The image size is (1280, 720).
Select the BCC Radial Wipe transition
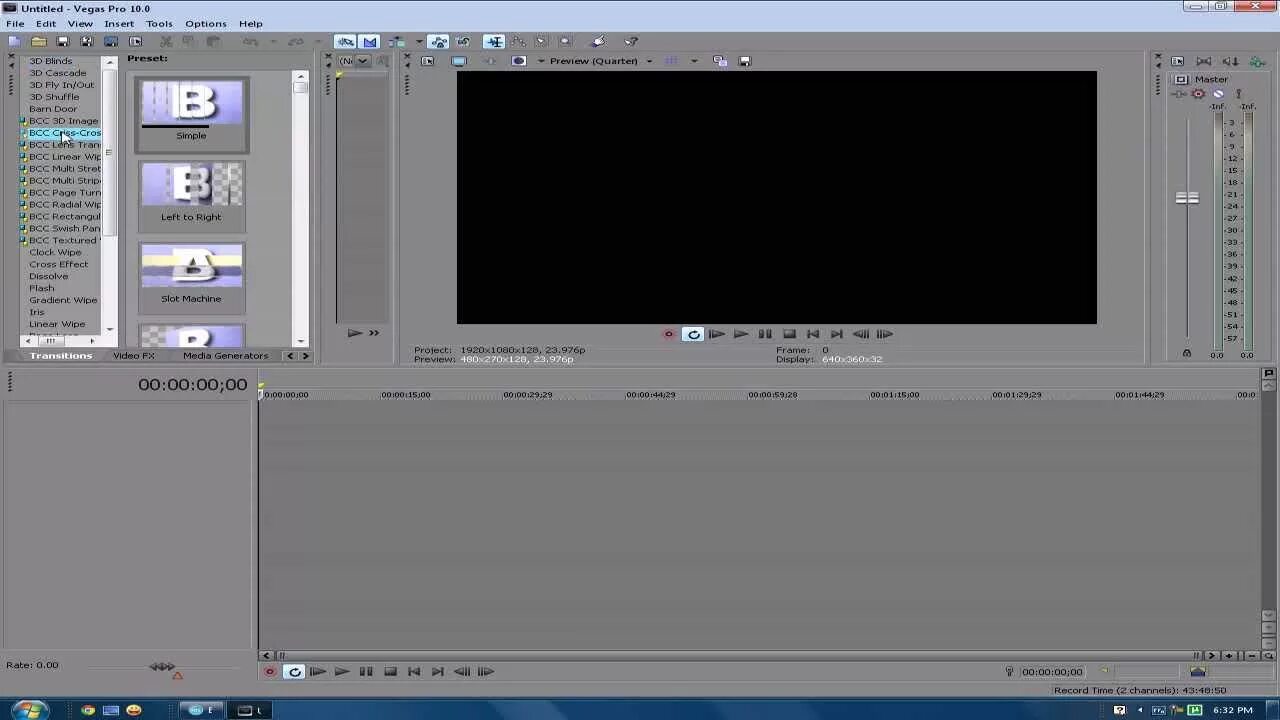(63, 204)
